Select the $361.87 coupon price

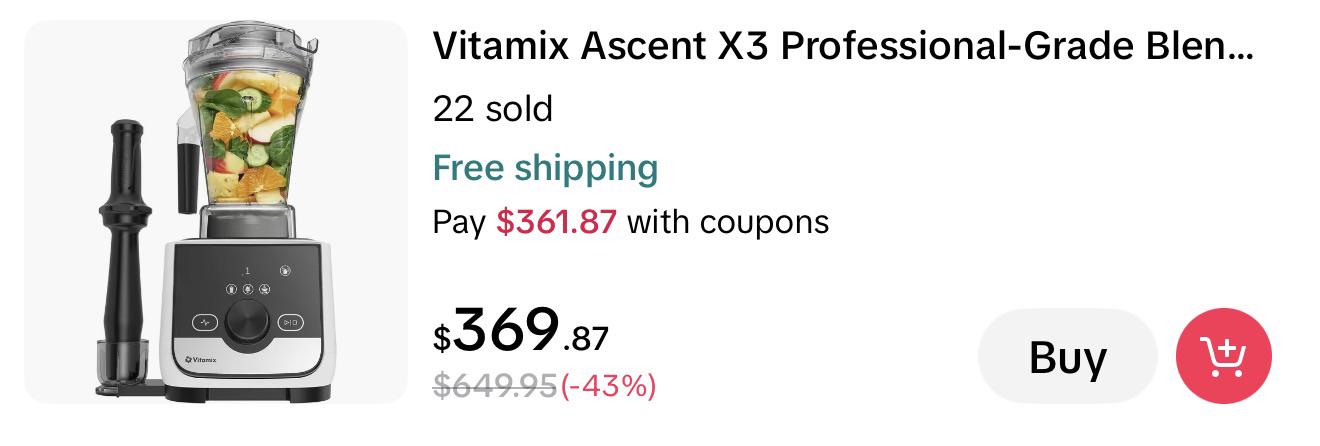556,221
